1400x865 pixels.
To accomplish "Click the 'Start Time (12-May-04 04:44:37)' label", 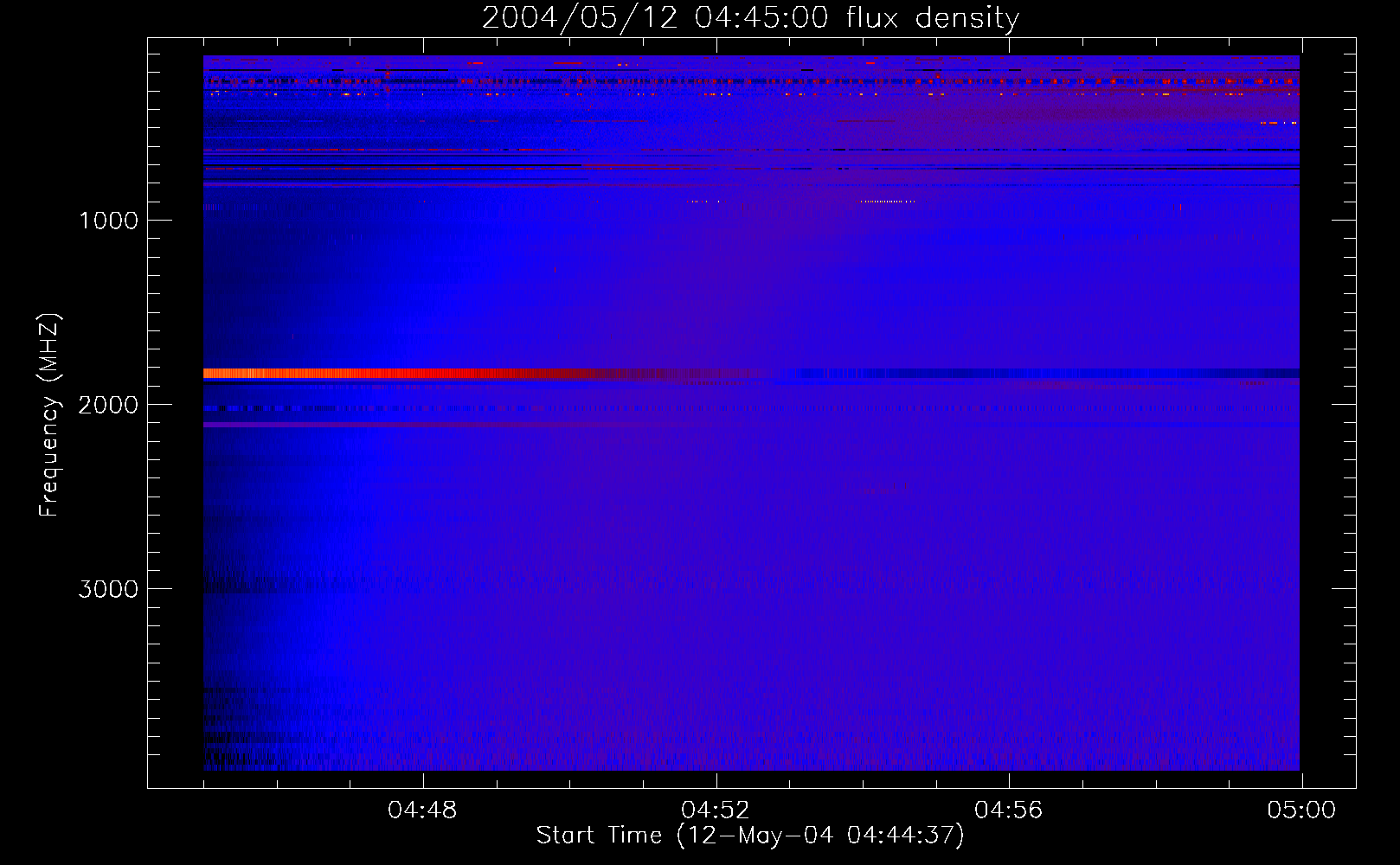I will 750,836.
